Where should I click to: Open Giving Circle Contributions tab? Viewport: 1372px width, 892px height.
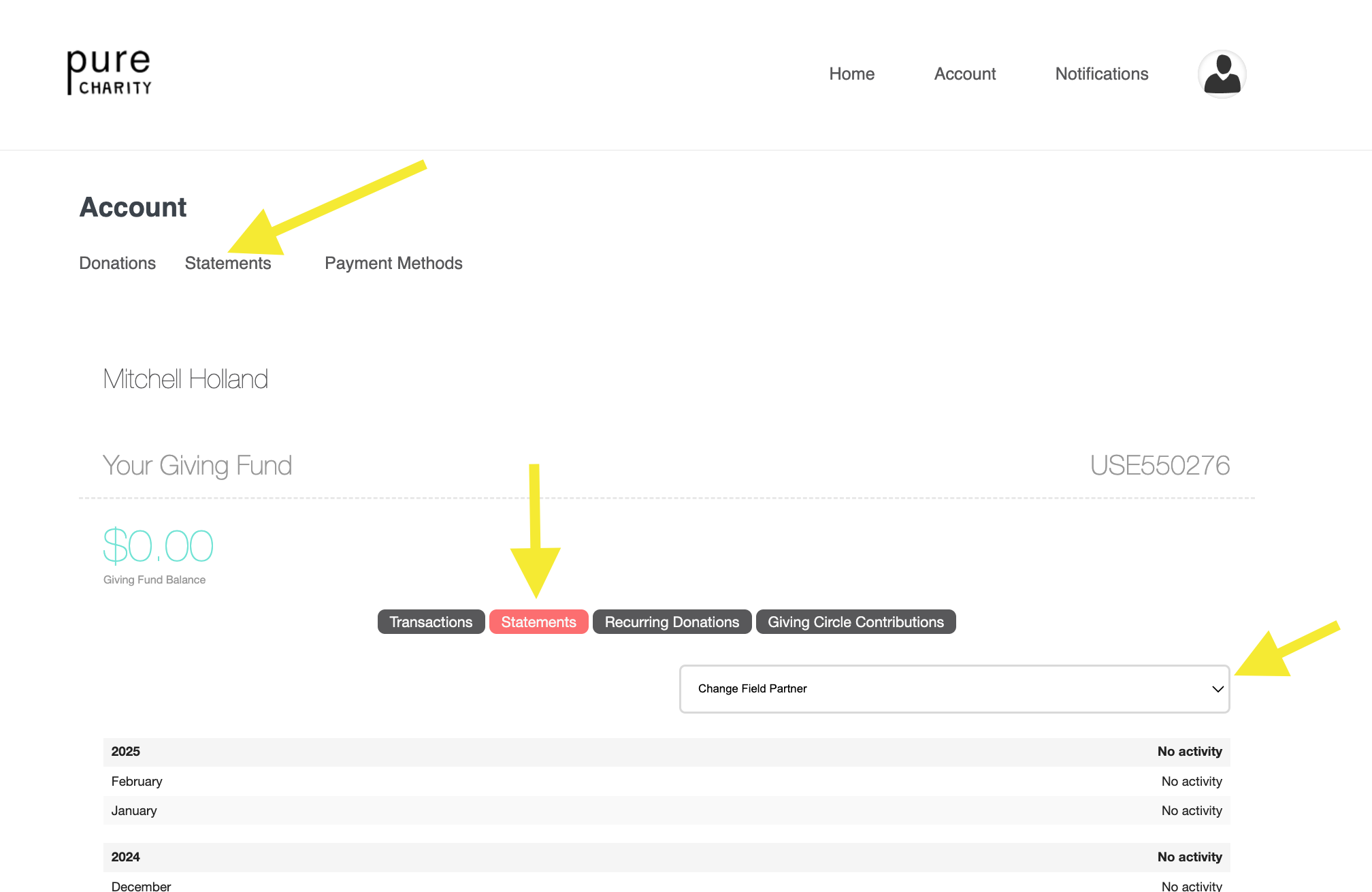coord(855,622)
